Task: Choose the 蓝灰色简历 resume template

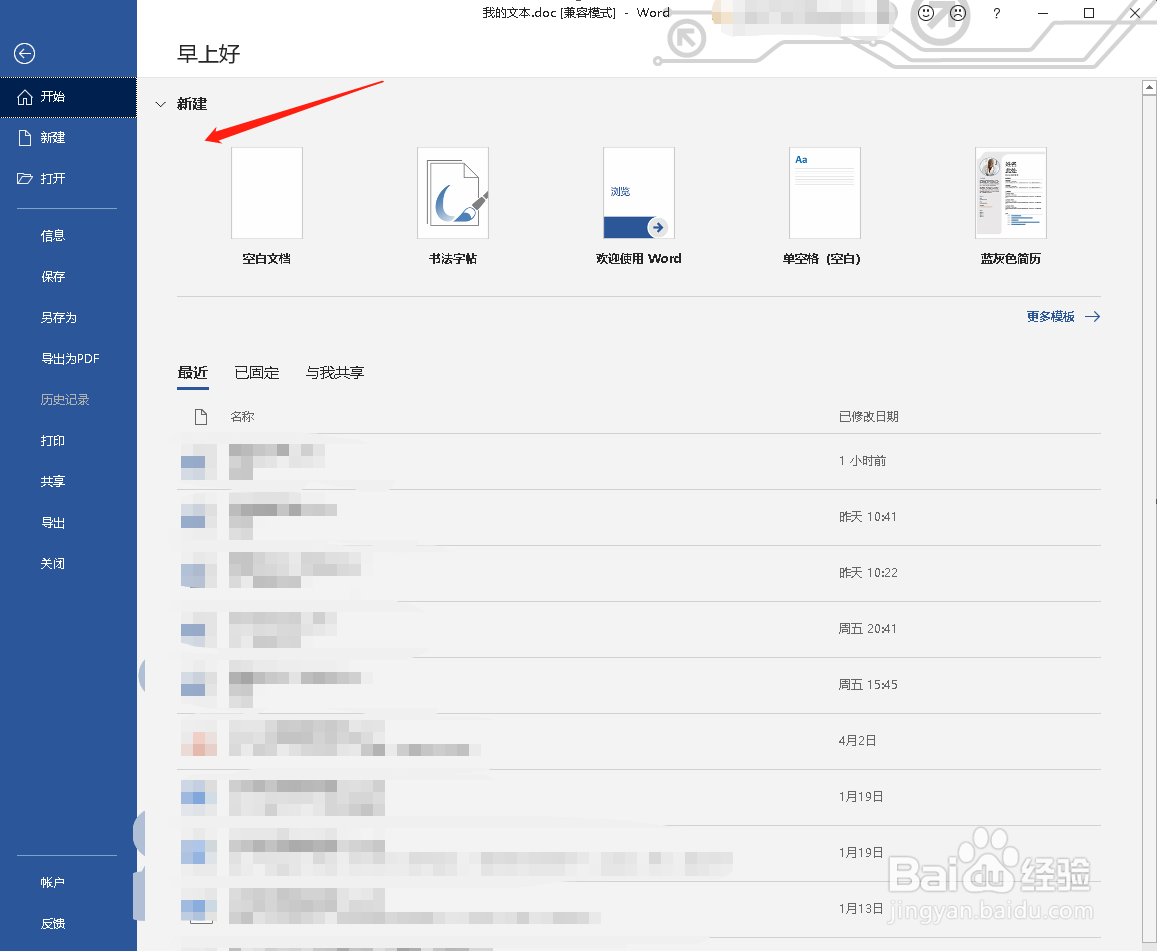Action: coord(1011,206)
